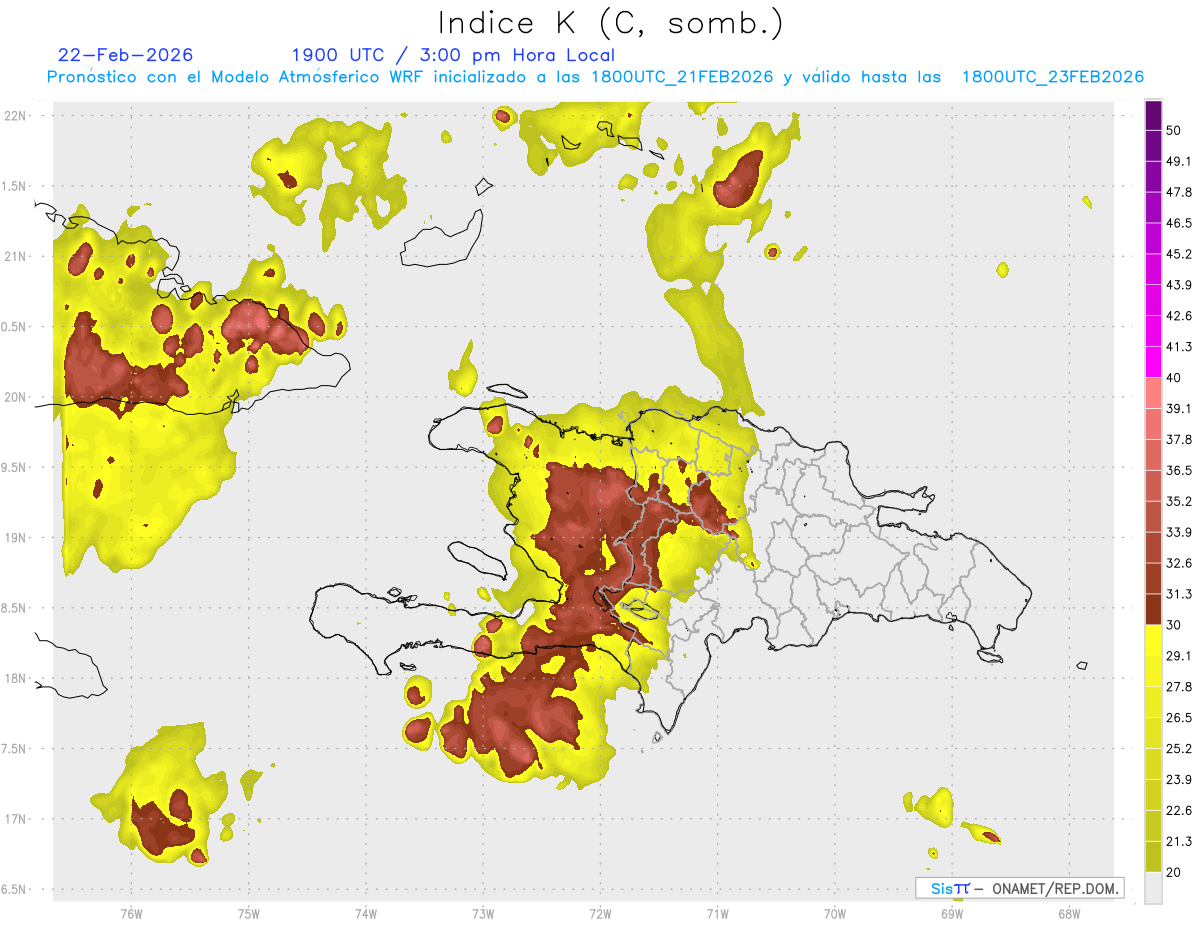
Task: Click the '1.5N' latitude label
Action: click(x=16, y=186)
